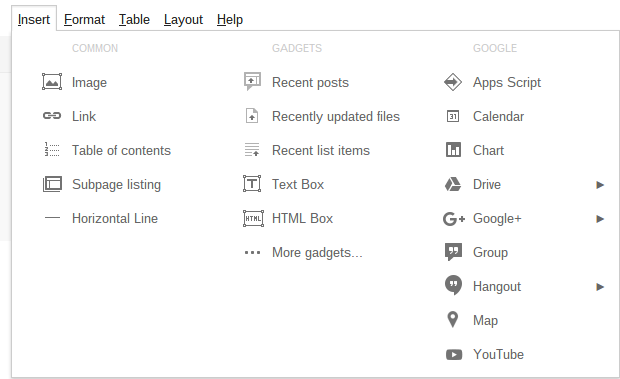This screenshot has width=620, height=379.
Task: Expand the Google+ submenu arrow
Action: [x=600, y=219]
